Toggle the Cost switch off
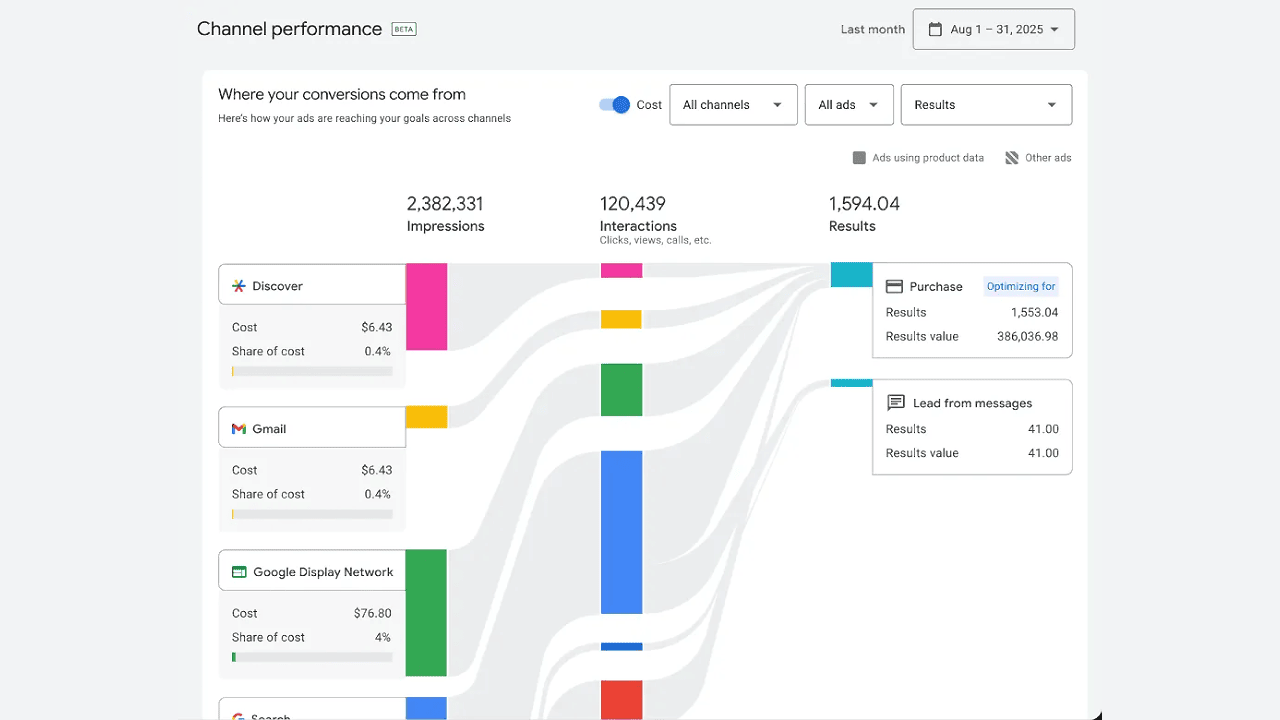The width and height of the screenshot is (1280, 720). pos(614,105)
